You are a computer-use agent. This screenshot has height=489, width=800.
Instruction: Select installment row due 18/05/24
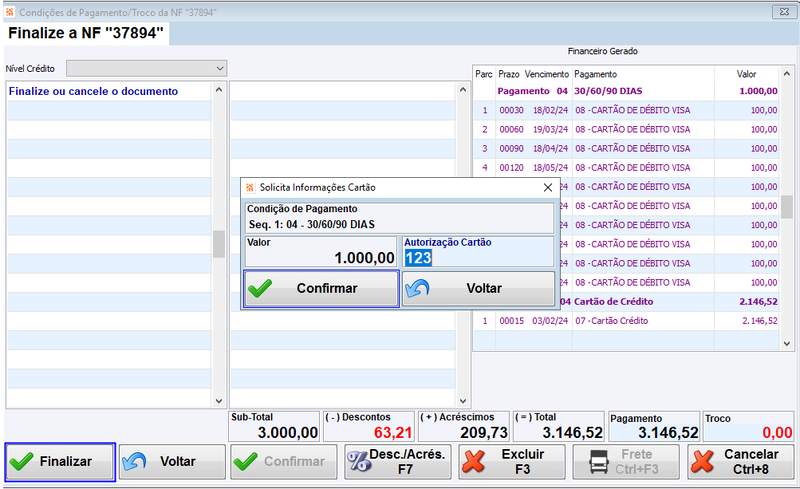pyautogui.click(x=626, y=168)
